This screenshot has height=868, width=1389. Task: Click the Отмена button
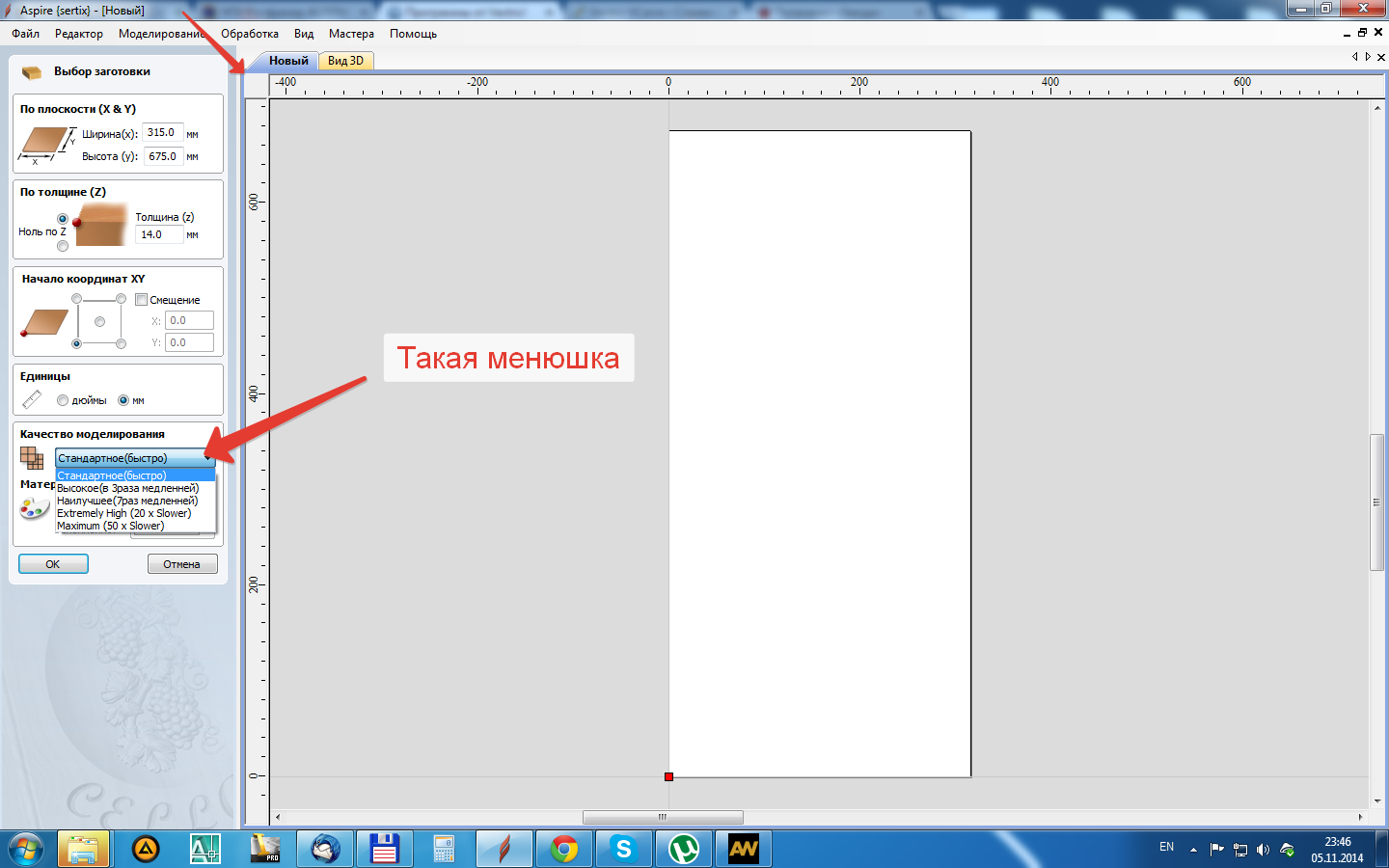click(182, 564)
